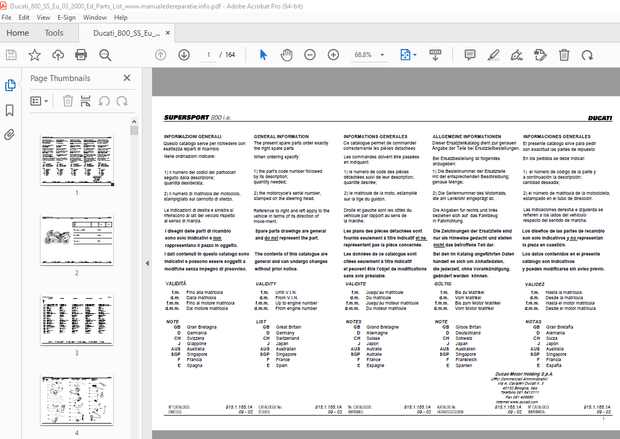This screenshot has width=620, height=439.
Task: Go to previous page arrow
Action: pyautogui.click(x=161, y=55)
